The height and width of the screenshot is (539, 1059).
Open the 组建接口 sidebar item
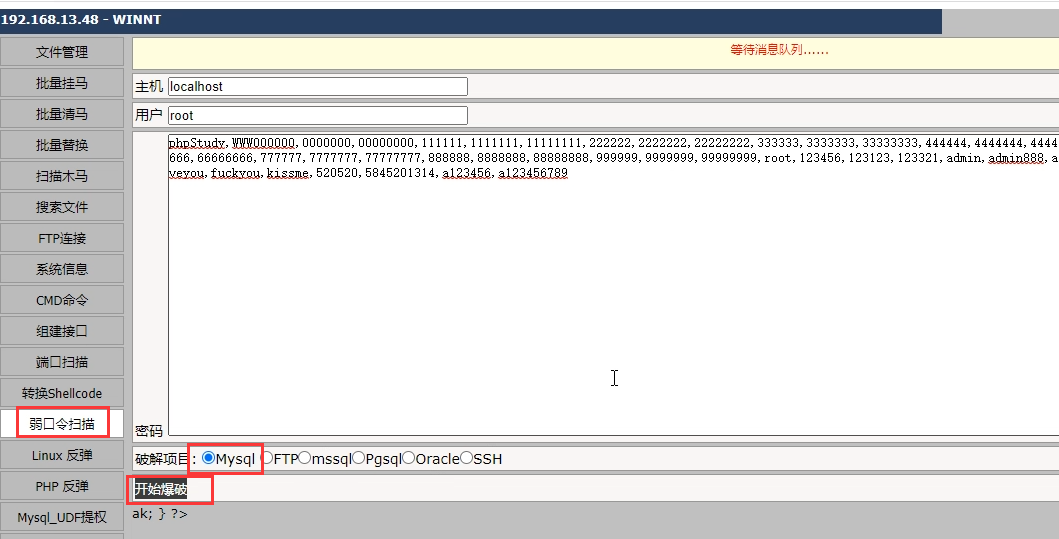[x=62, y=331]
